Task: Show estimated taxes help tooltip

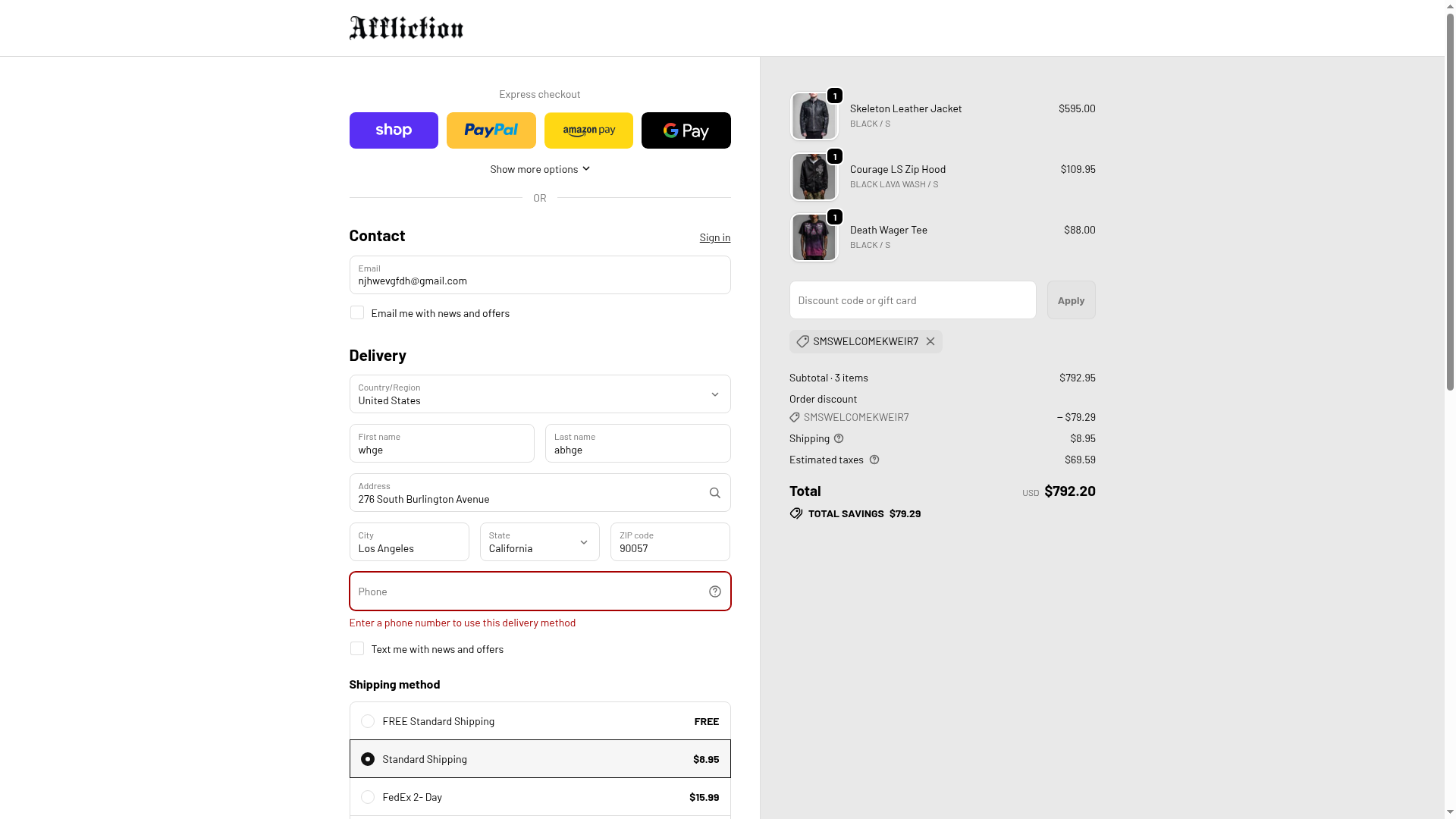Action: click(x=874, y=460)
